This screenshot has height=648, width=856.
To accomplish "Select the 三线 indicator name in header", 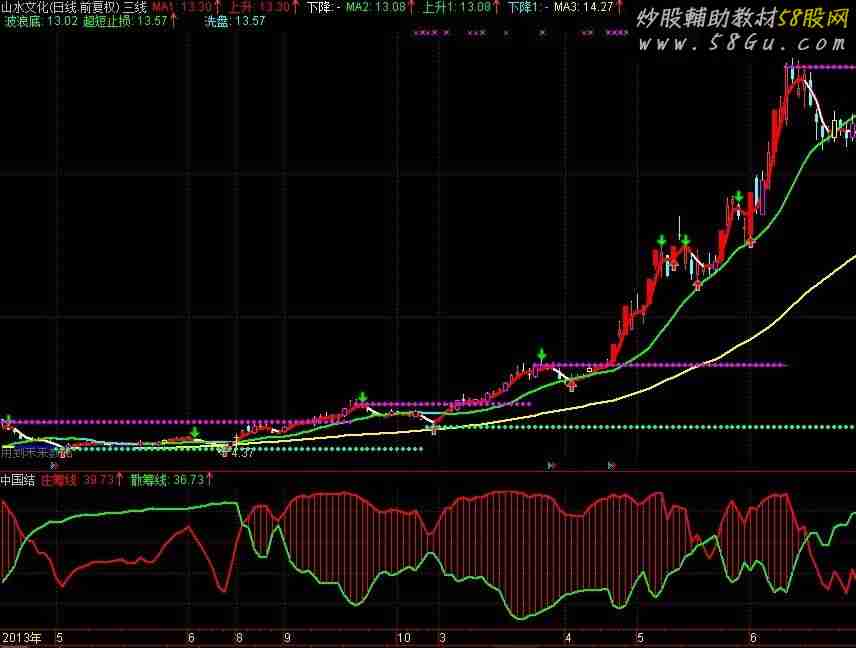I will tap(135, 7).
